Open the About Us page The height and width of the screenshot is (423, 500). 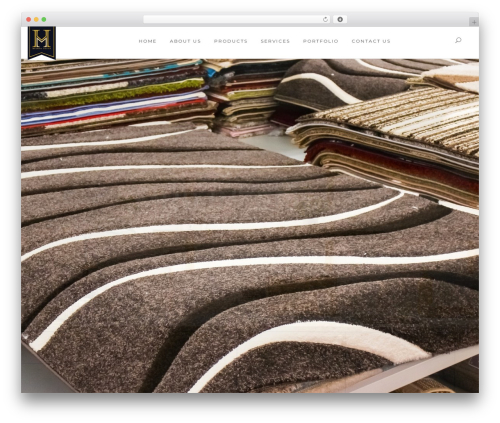(185, 41)
